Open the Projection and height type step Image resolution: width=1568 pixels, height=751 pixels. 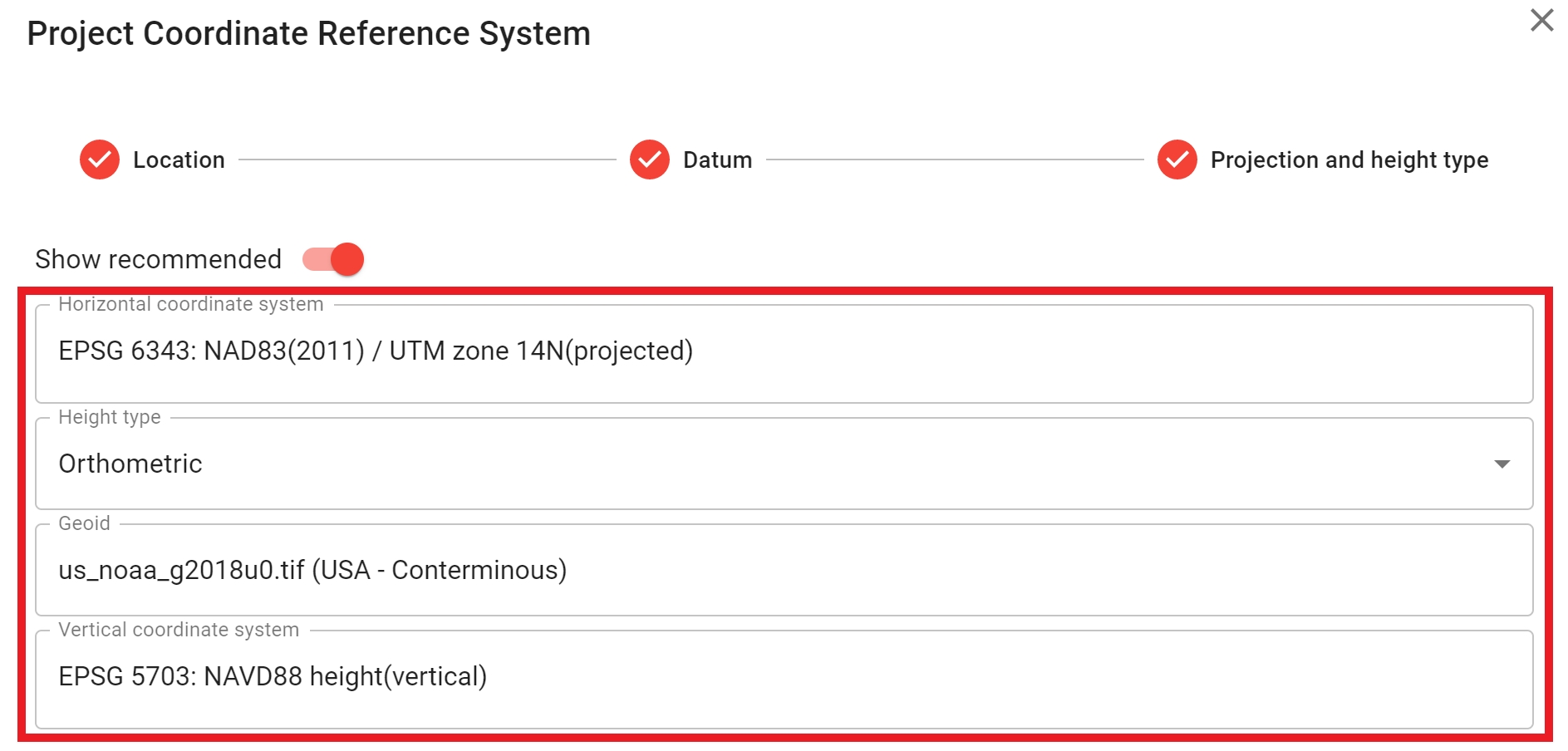[1349, 160]
